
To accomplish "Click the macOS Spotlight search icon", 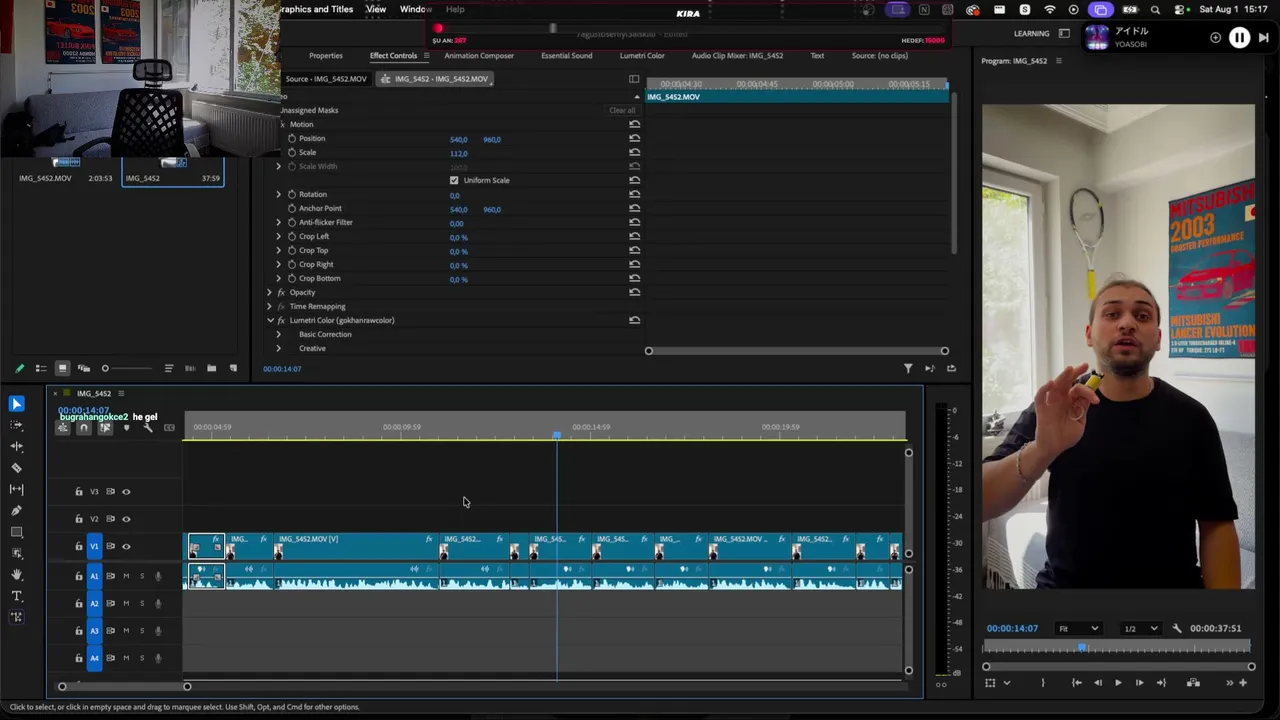I will click(1155, 10).
